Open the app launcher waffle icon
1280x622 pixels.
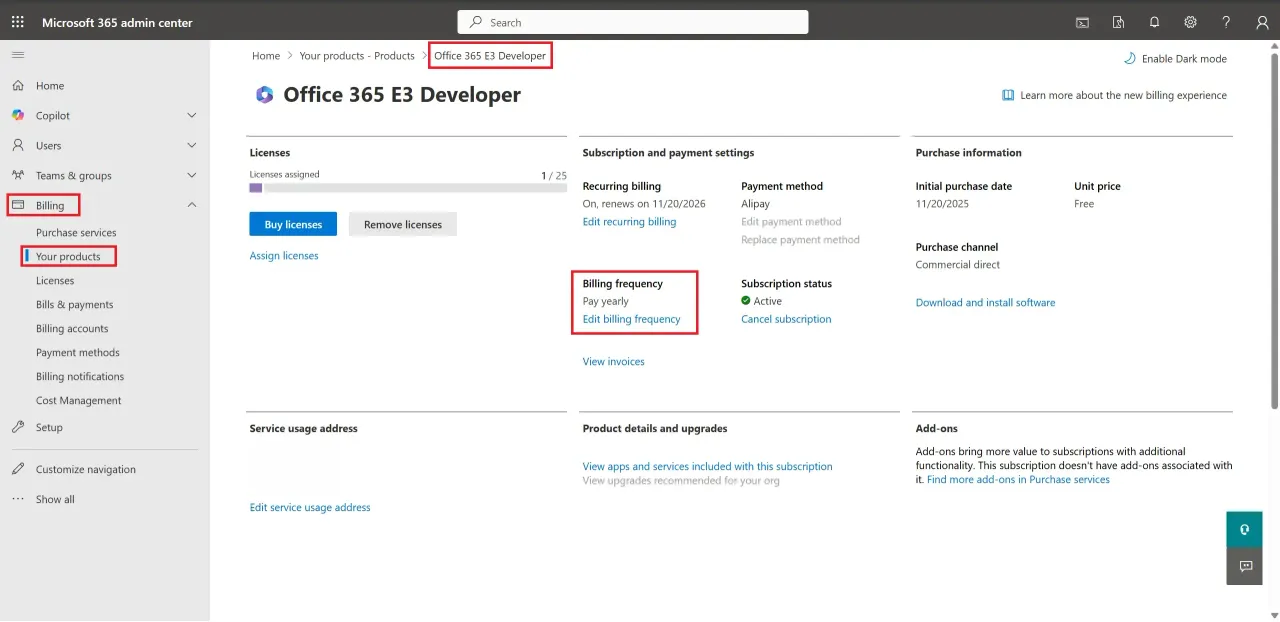tap(18, 22)
